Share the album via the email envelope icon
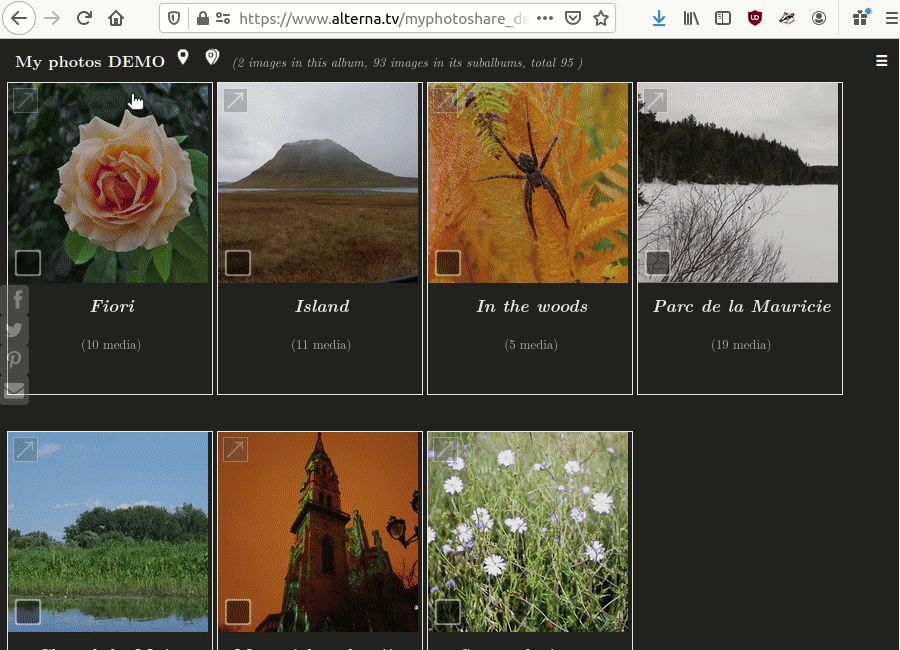The width and height of the screenshot is (900, 650). (15, 389)
